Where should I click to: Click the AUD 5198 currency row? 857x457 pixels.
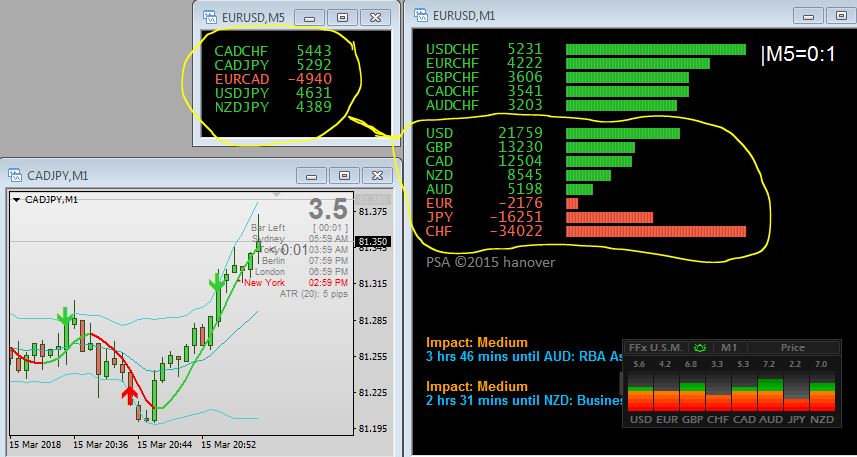(x=509, y=189)
